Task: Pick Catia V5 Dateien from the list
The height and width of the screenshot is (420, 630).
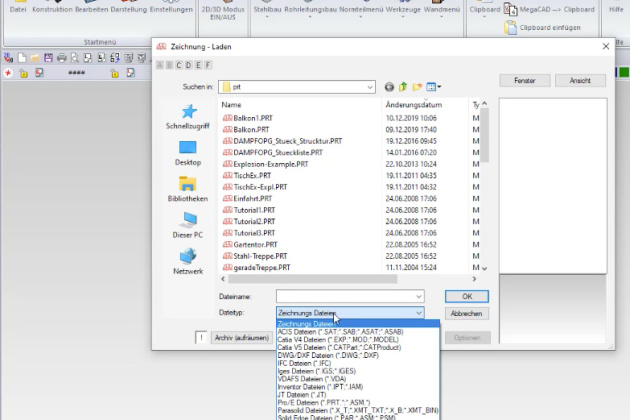Action: tap(331, 346)
